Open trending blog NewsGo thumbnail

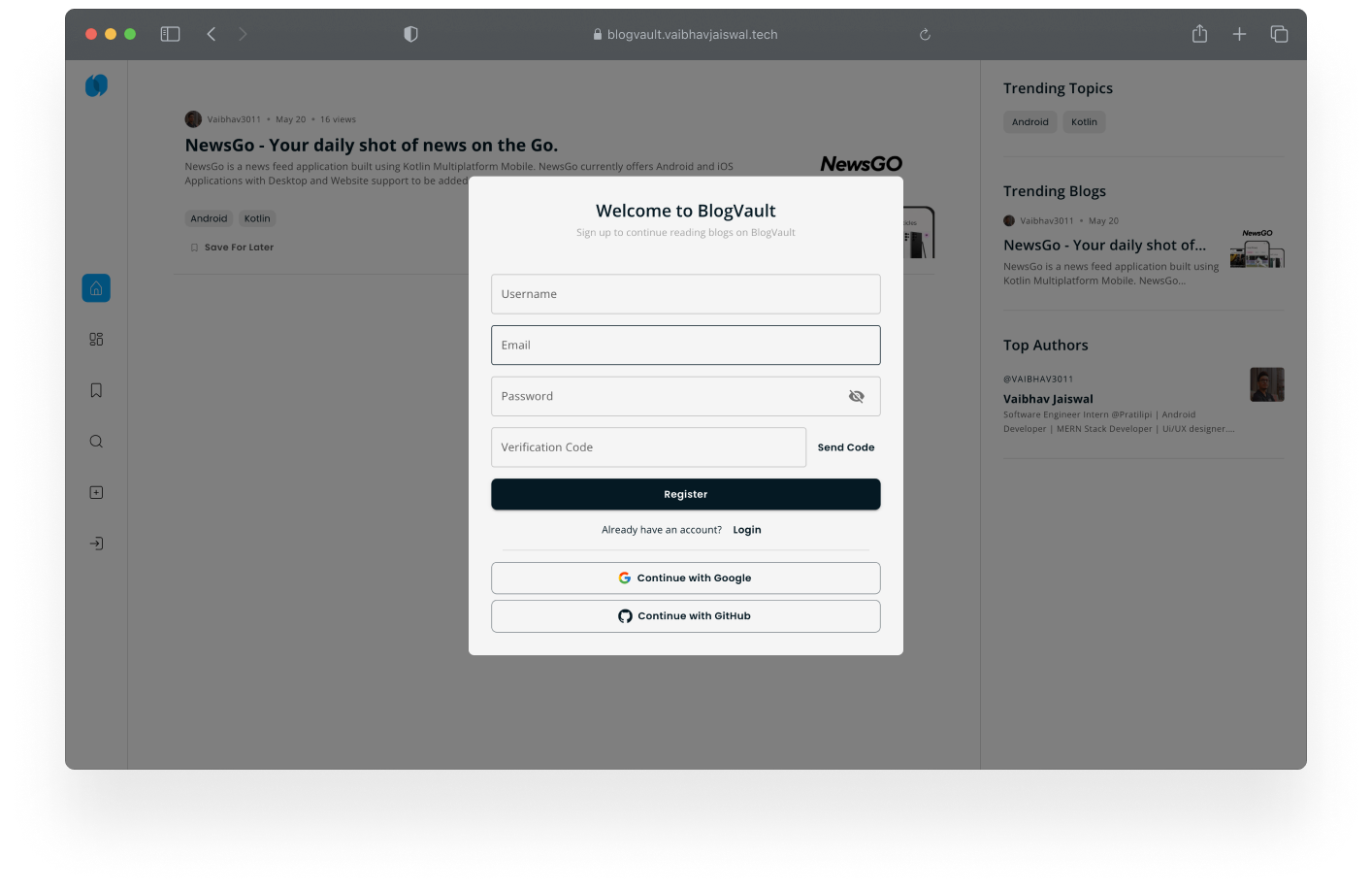click(1258, 248)
